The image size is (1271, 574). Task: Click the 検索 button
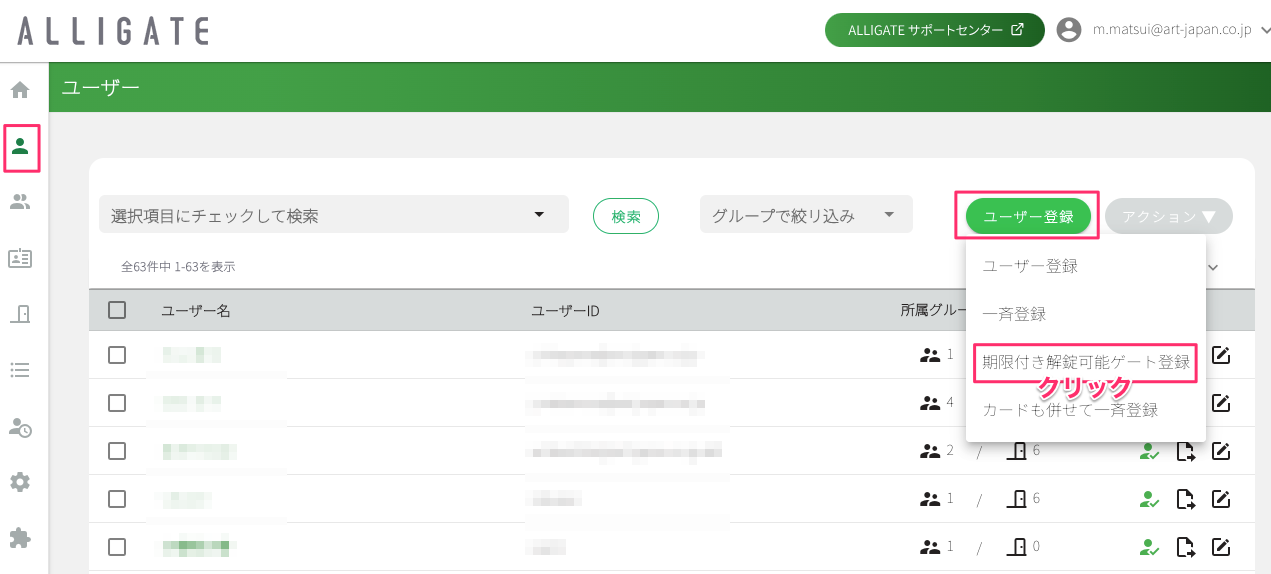pos(626,216)
